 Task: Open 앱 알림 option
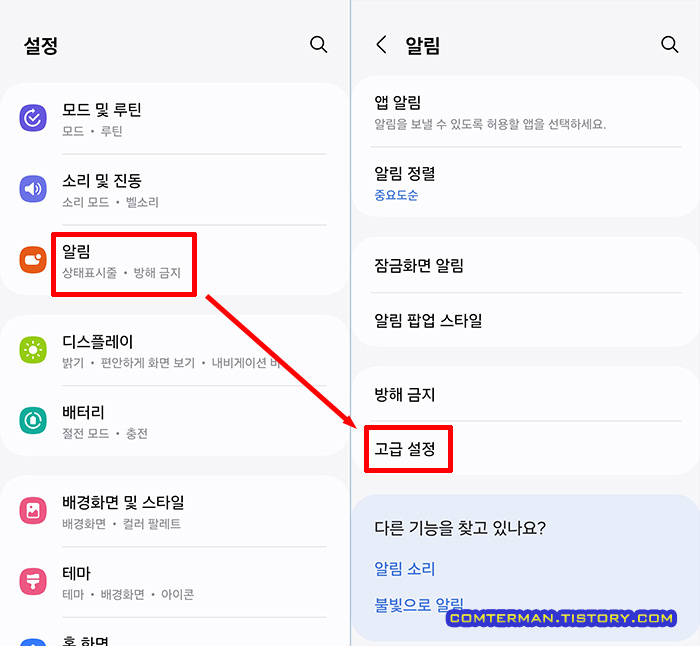(526, 112)
